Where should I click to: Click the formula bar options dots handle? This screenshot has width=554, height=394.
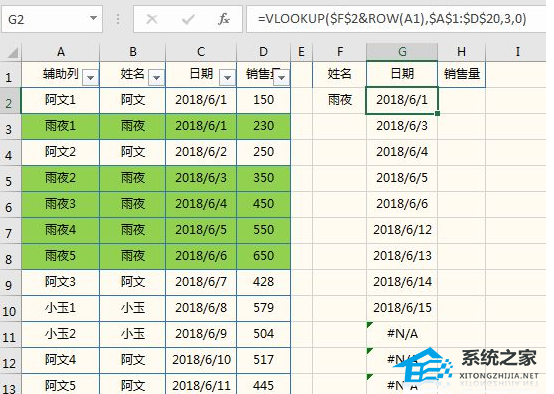tap(118, 19)
